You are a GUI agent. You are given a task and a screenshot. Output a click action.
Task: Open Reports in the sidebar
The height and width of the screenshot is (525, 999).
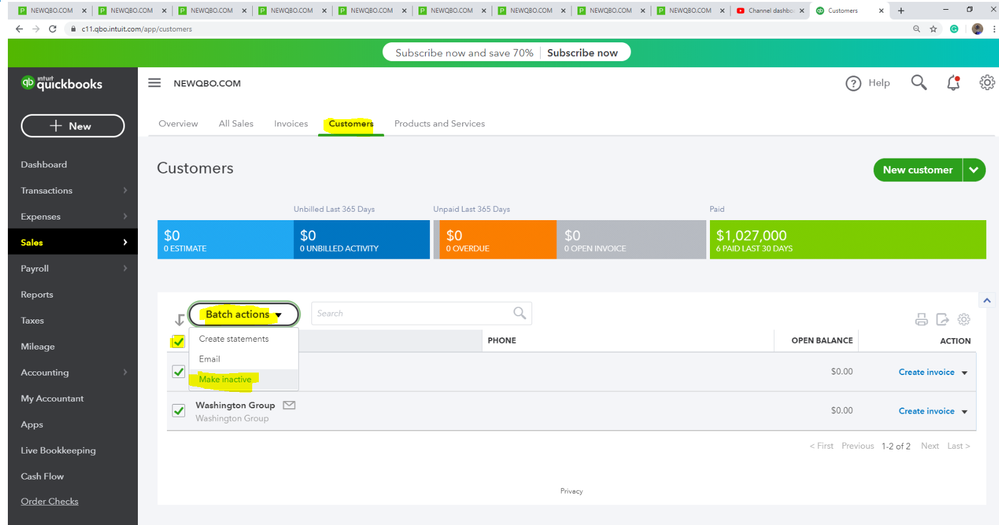pos(37,294)
